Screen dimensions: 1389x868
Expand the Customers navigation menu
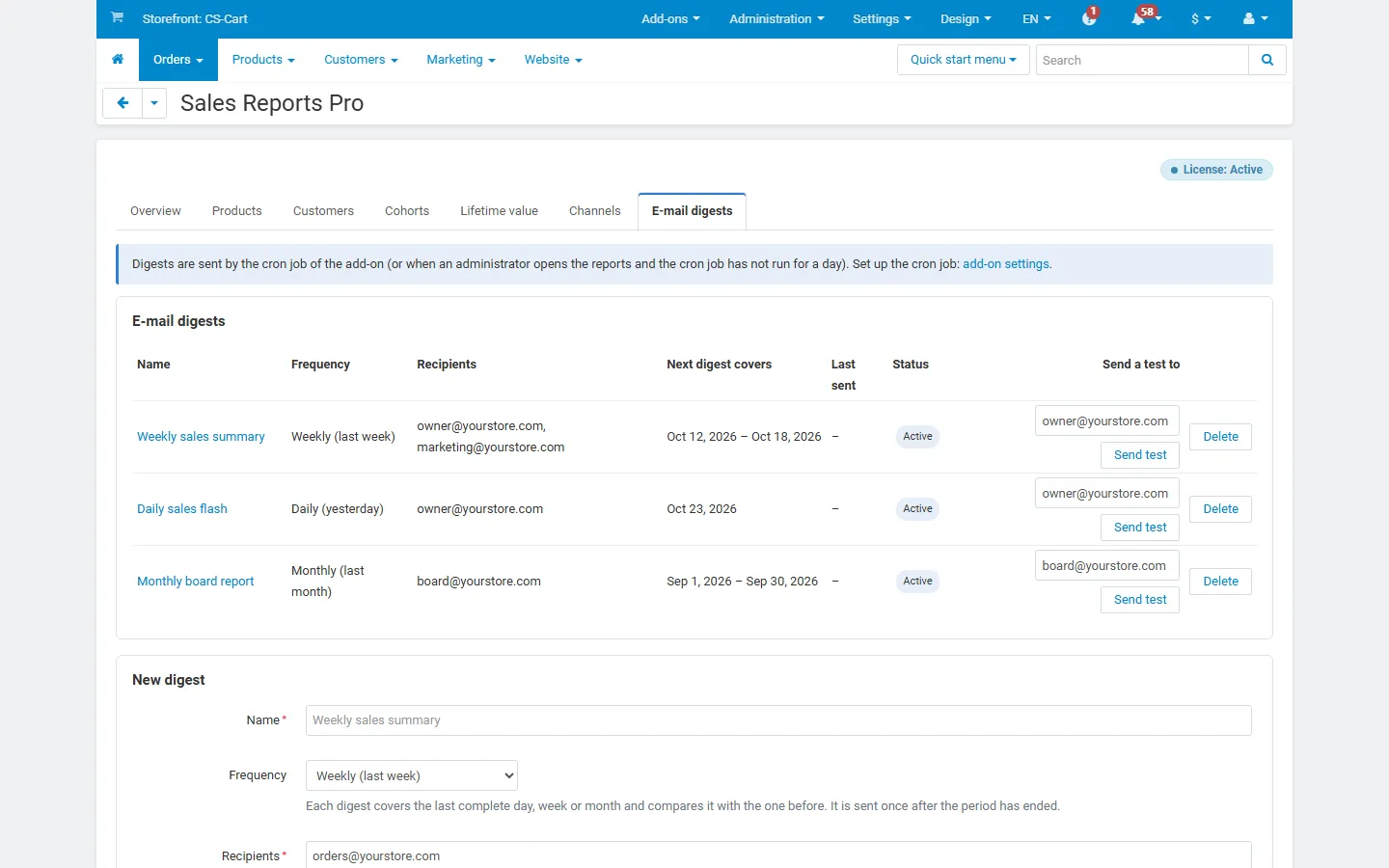(361, 60)
